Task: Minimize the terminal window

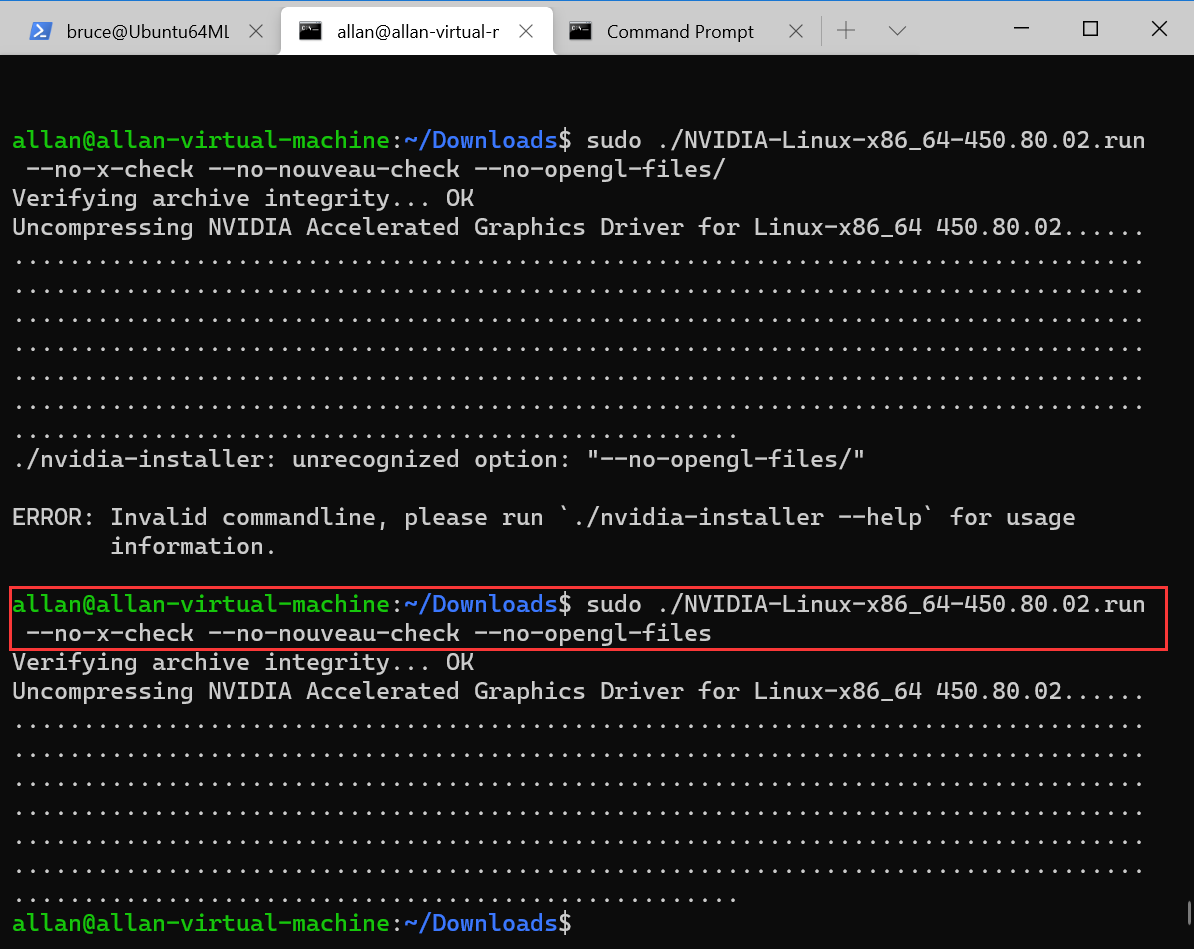Action: (x=1022, y=29)
